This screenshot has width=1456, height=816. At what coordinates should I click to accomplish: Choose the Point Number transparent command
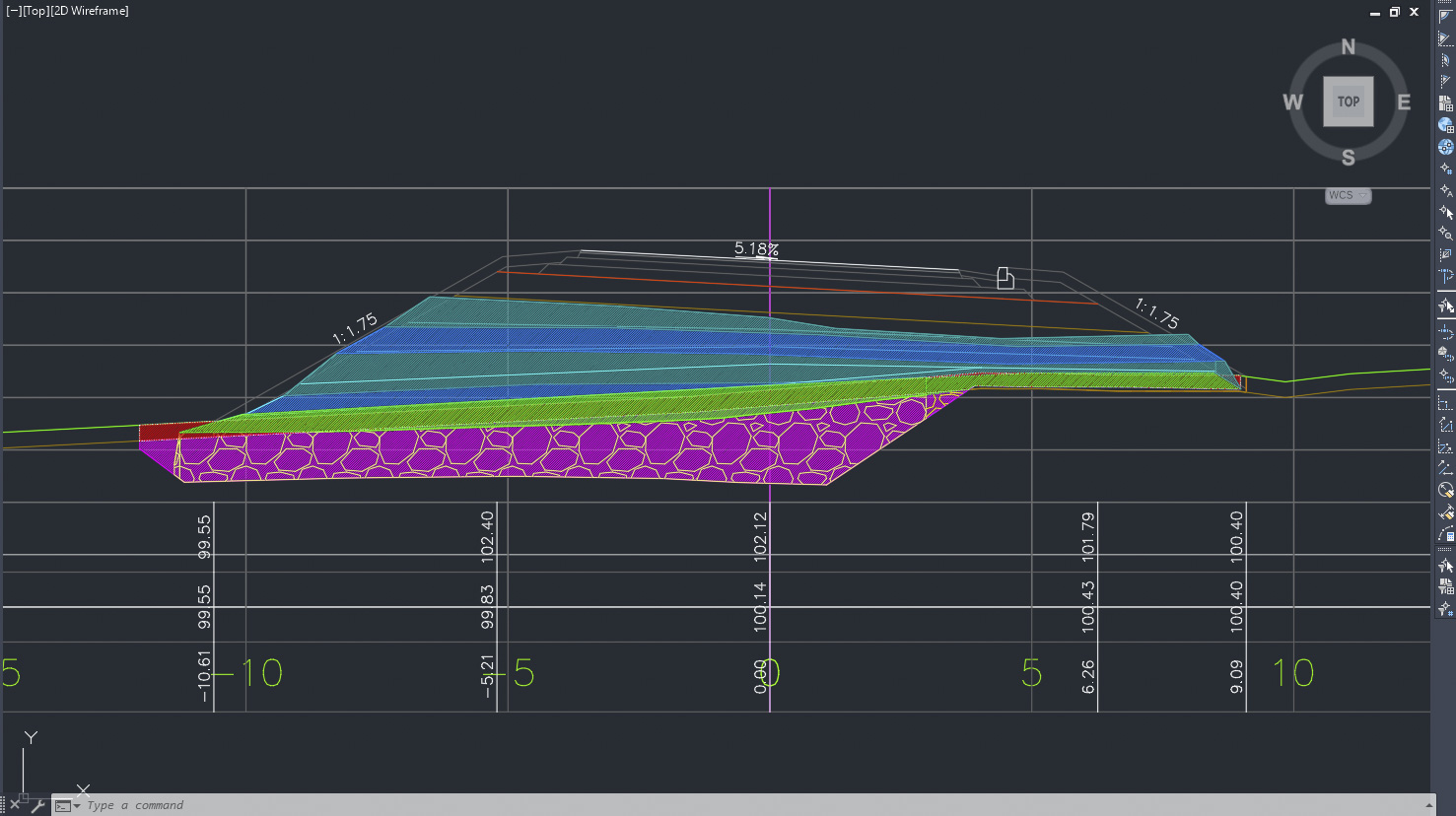click(x=1445, y=169)
